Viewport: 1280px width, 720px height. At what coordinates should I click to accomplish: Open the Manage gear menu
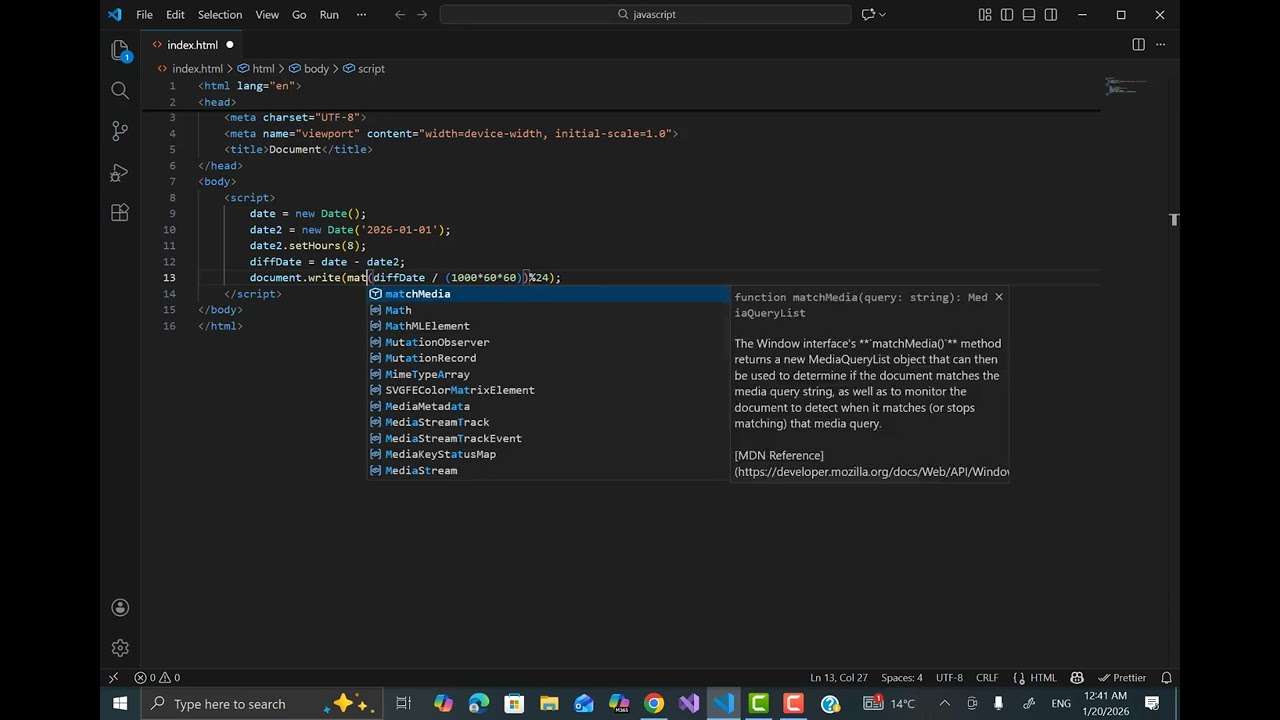(120, 648)
